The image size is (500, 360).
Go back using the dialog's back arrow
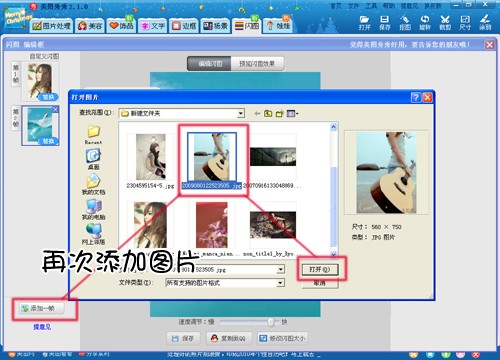click(x=257, y=114)
